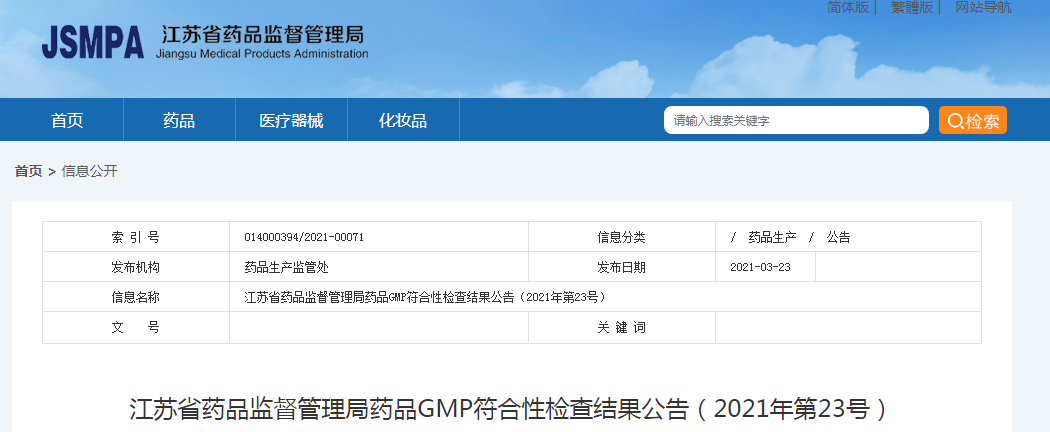Viewport: 1050px width, 432px height.
Task: Select the 药品生产监管处 cell
Action: 379,267
